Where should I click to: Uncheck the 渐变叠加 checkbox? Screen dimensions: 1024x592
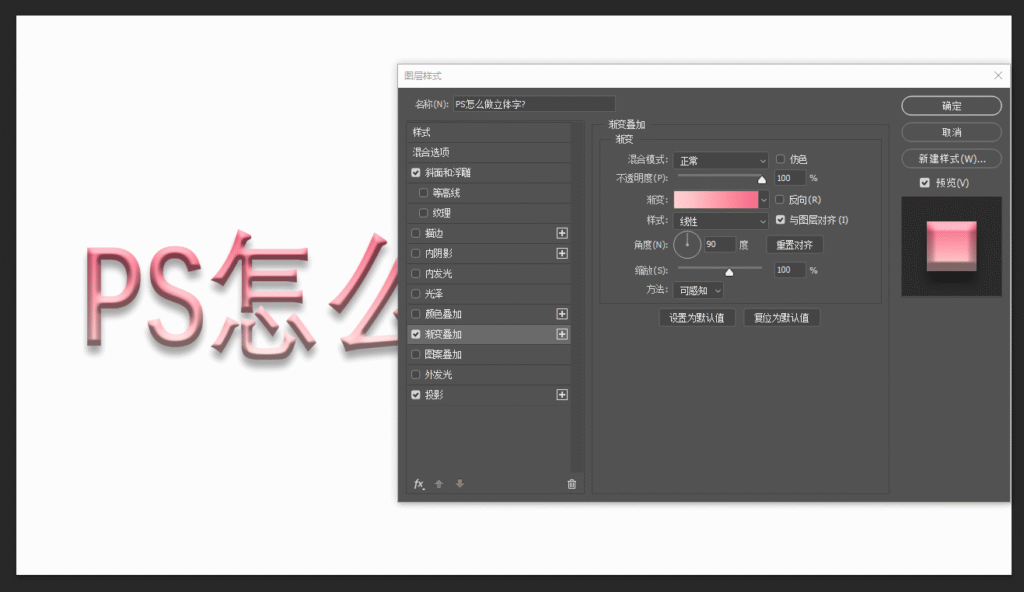415,335
